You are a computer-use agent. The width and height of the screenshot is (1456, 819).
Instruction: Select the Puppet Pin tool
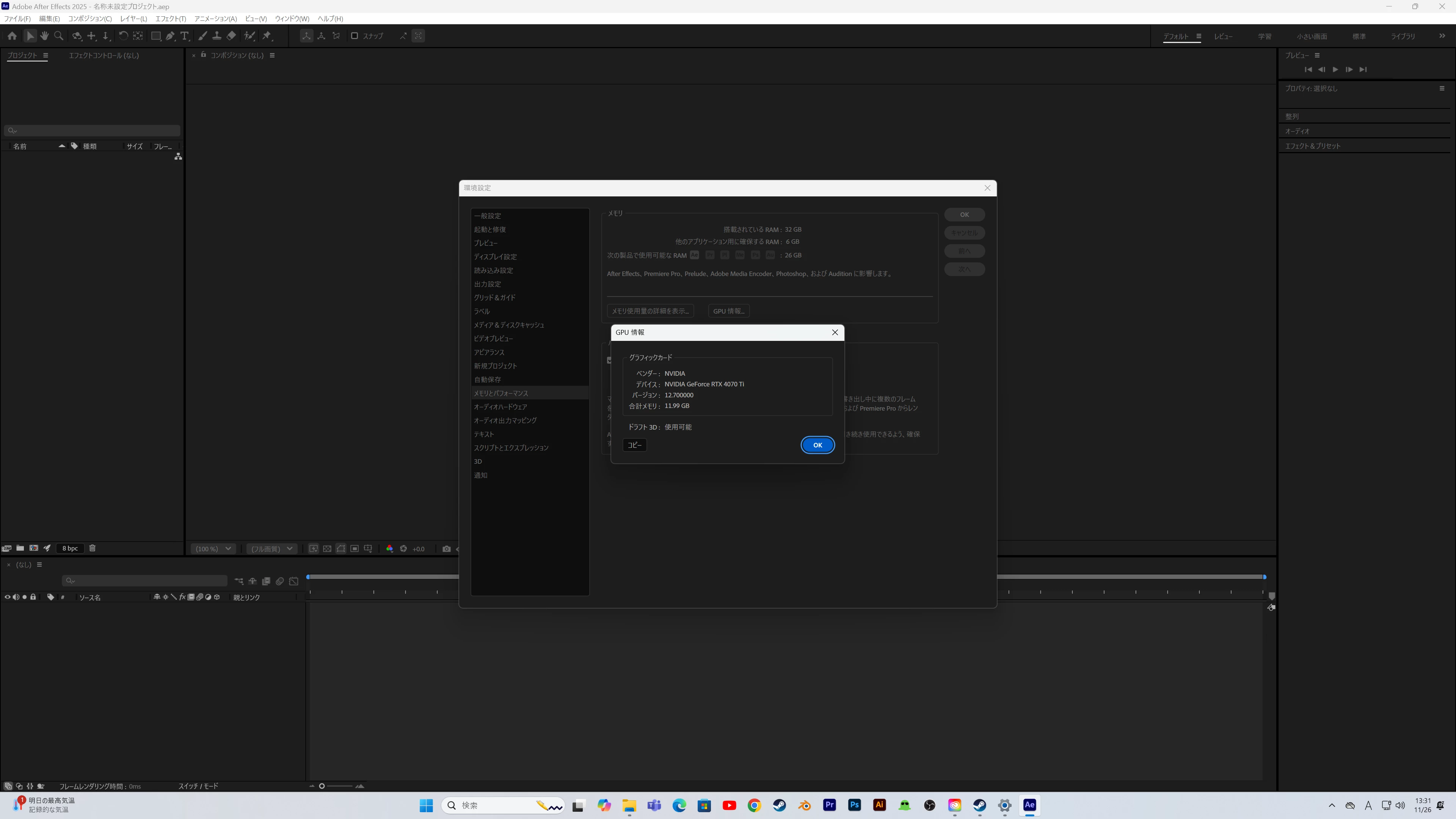click(267, 36)
